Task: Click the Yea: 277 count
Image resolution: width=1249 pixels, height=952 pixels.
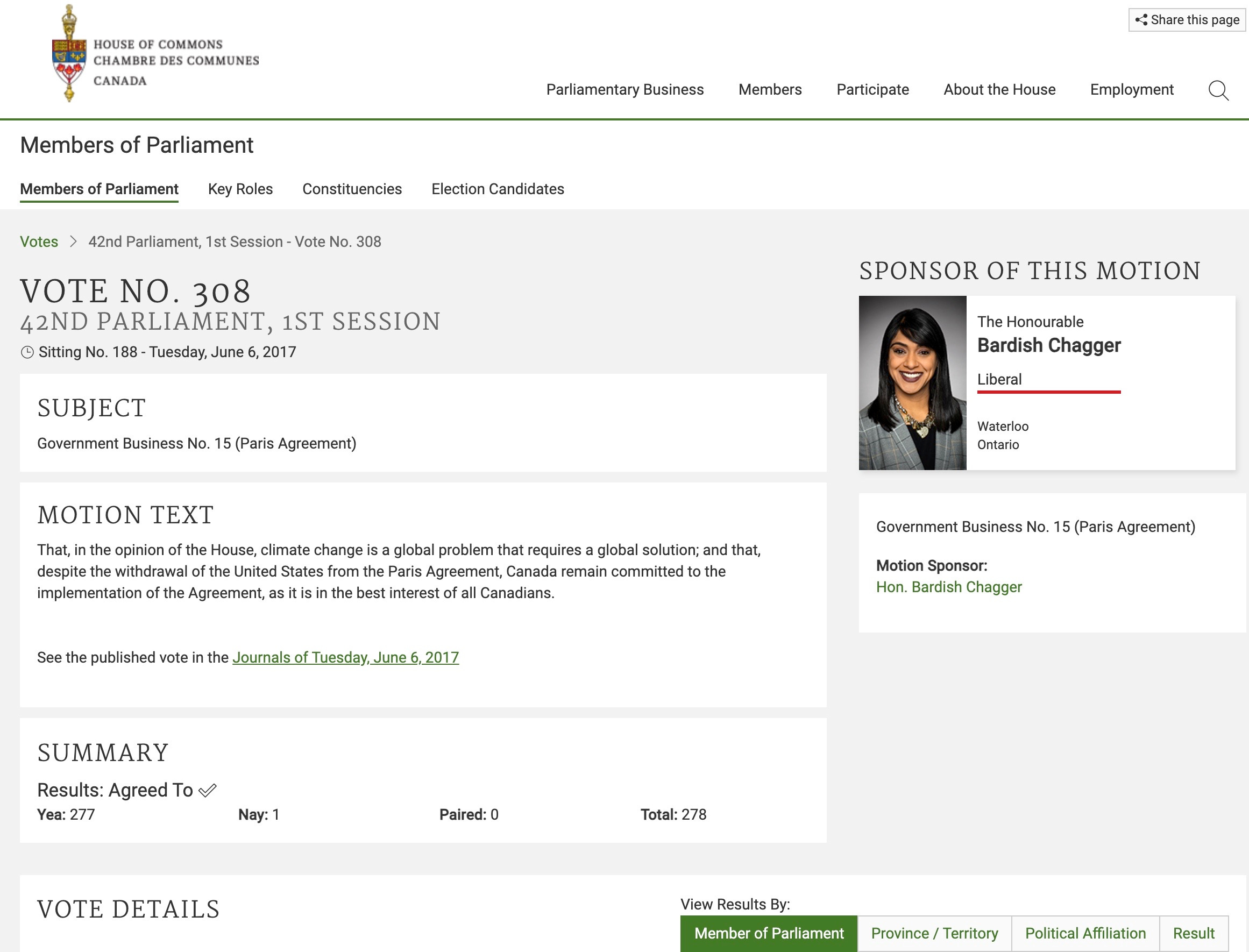Action: (66, 814)
